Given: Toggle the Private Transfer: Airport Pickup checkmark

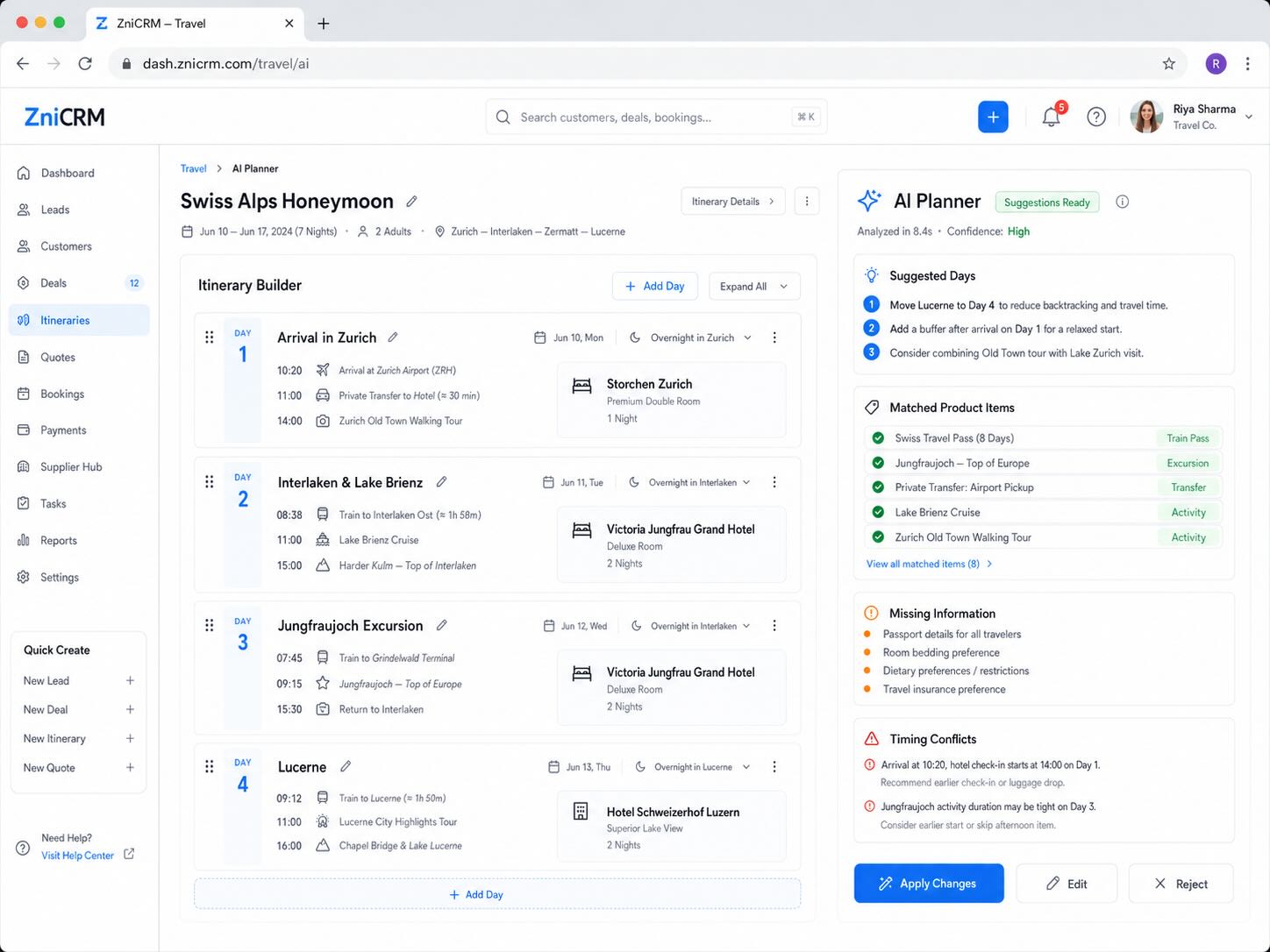Looking at the screenshot, I should coord(878,487).
